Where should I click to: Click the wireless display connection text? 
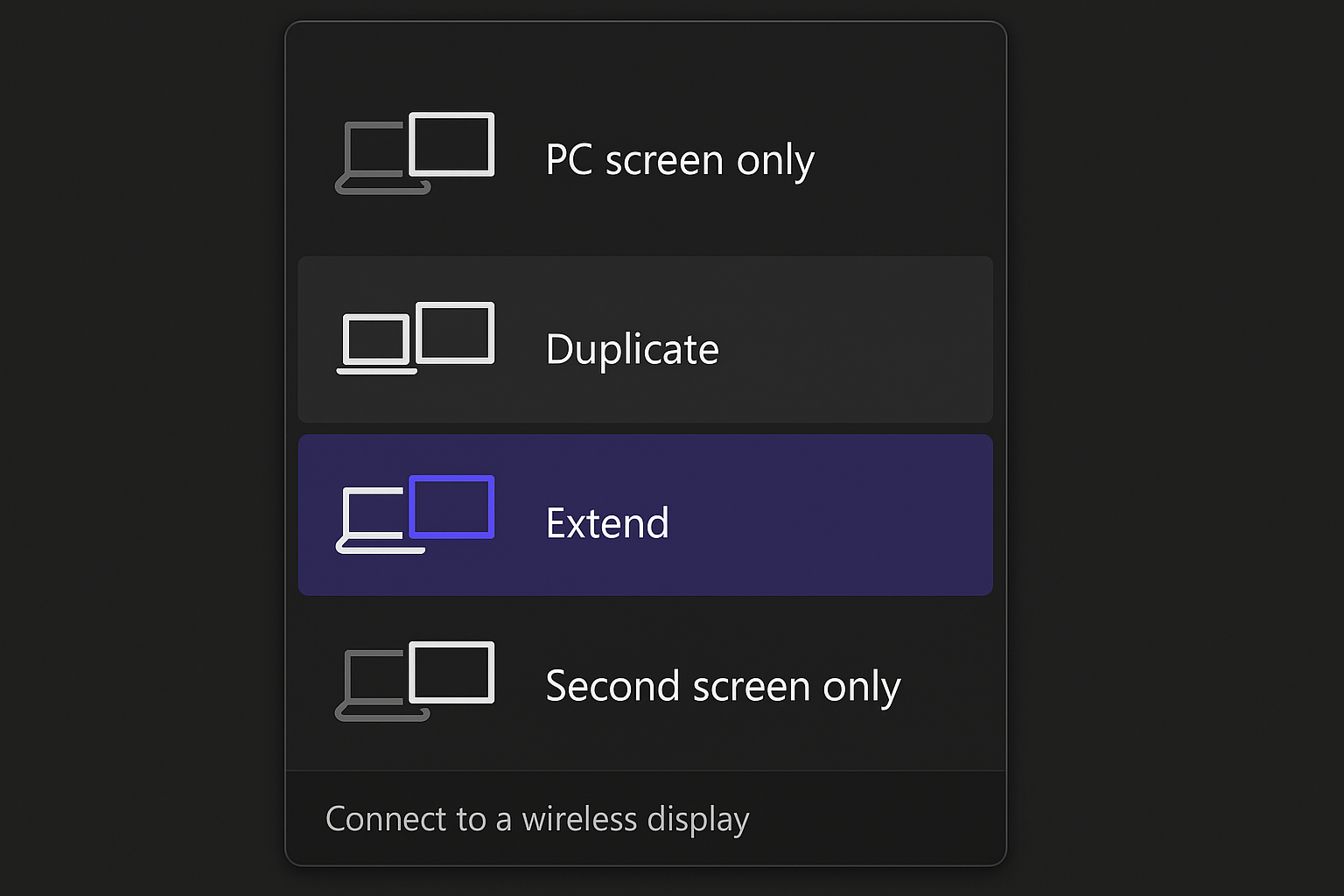[537, 819]
